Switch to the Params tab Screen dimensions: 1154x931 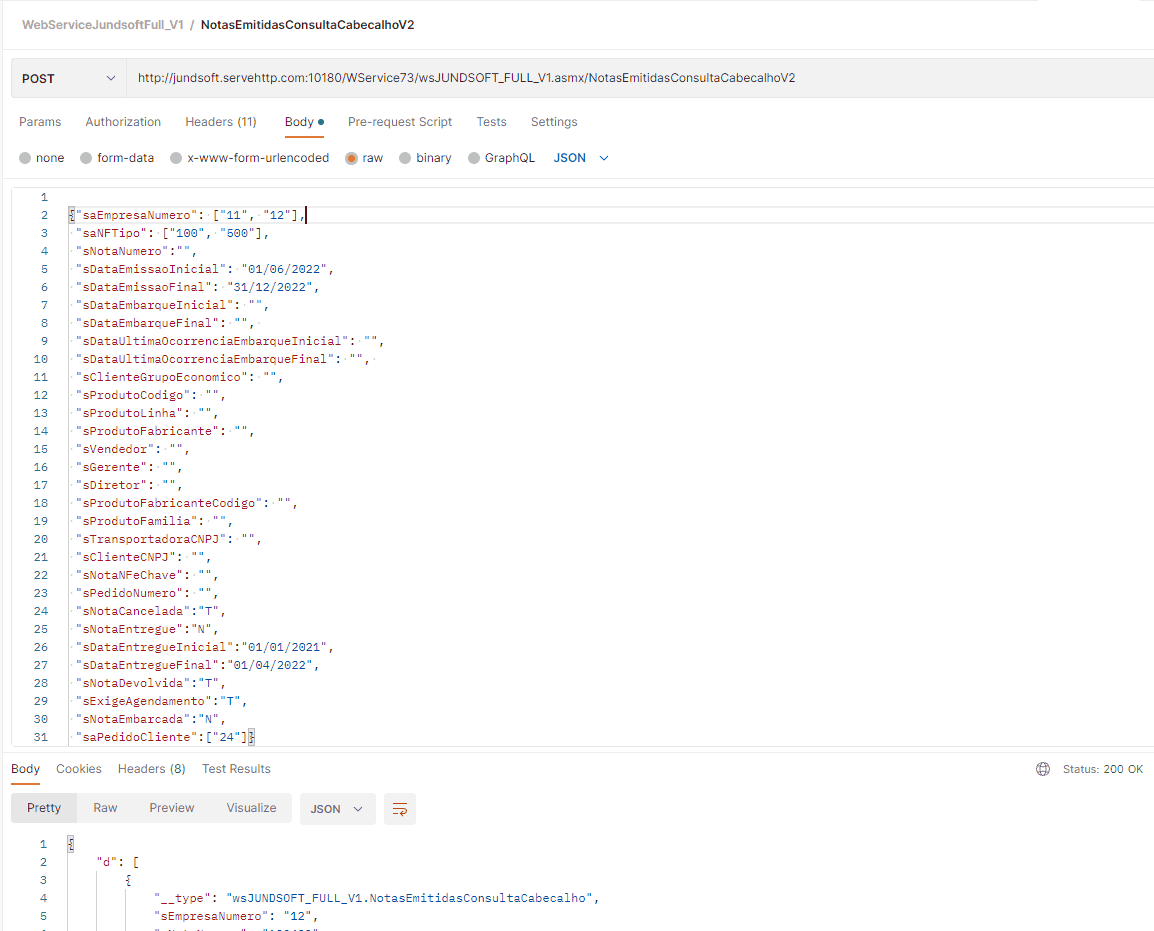(x=40, y=122)
